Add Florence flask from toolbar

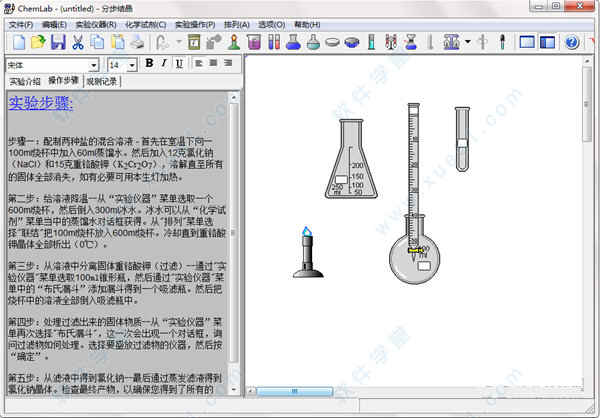313,42
